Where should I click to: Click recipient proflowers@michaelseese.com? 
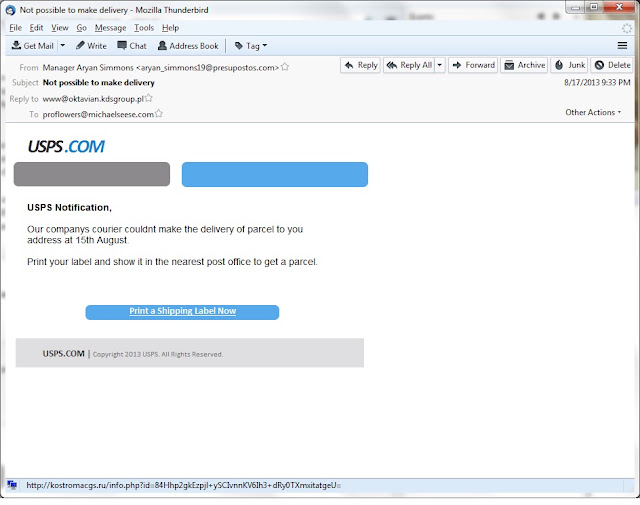coord(98,114)
